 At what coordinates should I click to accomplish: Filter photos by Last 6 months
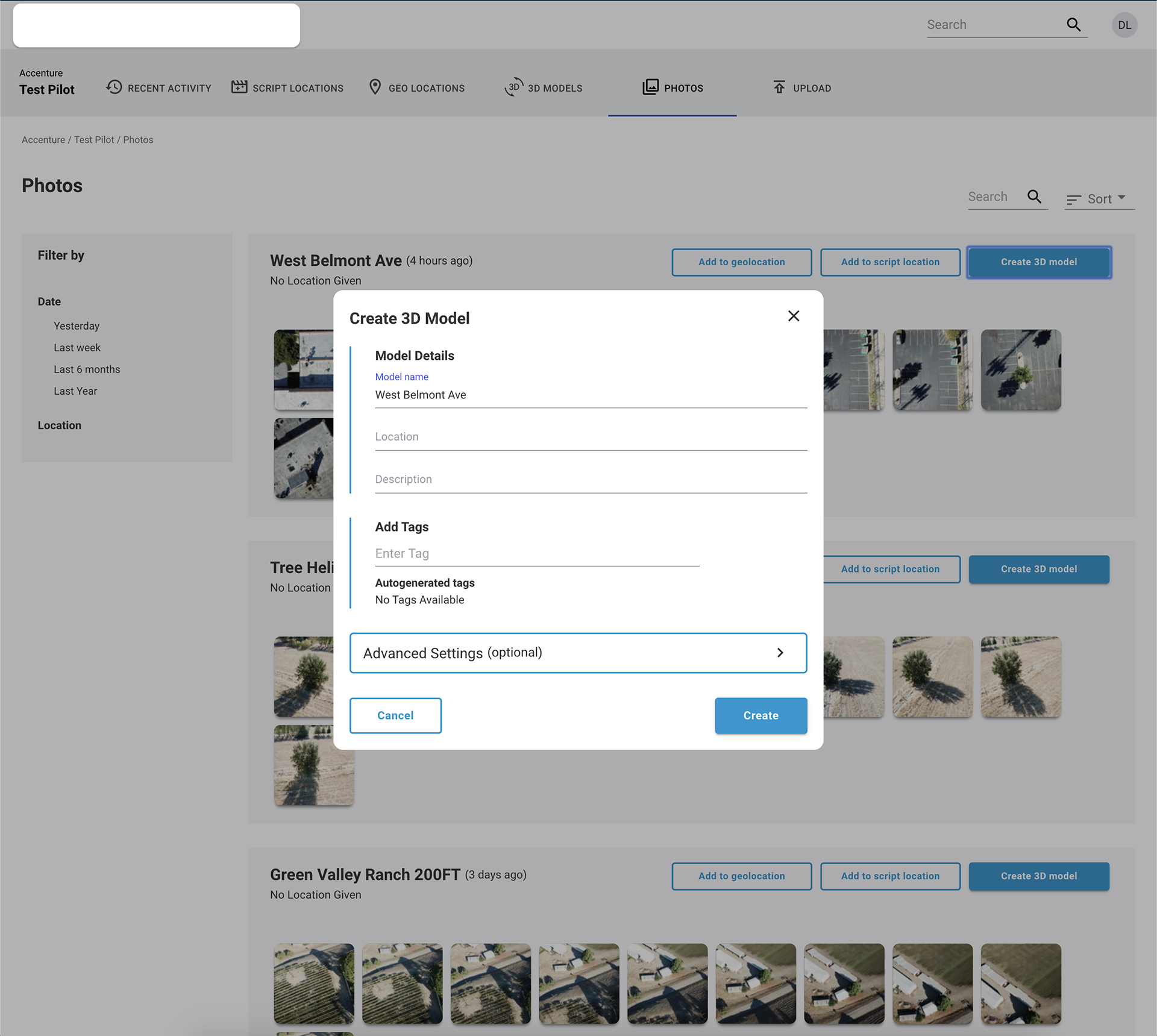point(87,369)
